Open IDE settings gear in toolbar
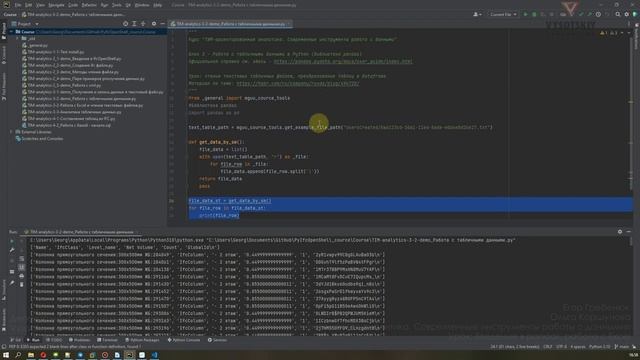Image resolution: width=640 pixels, height=360 pixels. point(627,14)
